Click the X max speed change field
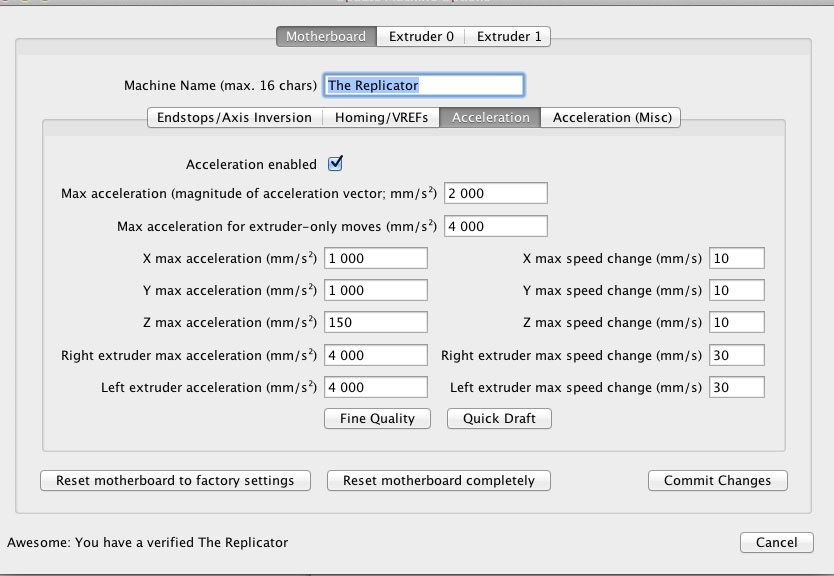Image resolution: width=834 pixels, height=576 pixels. [x=737, y=258]
